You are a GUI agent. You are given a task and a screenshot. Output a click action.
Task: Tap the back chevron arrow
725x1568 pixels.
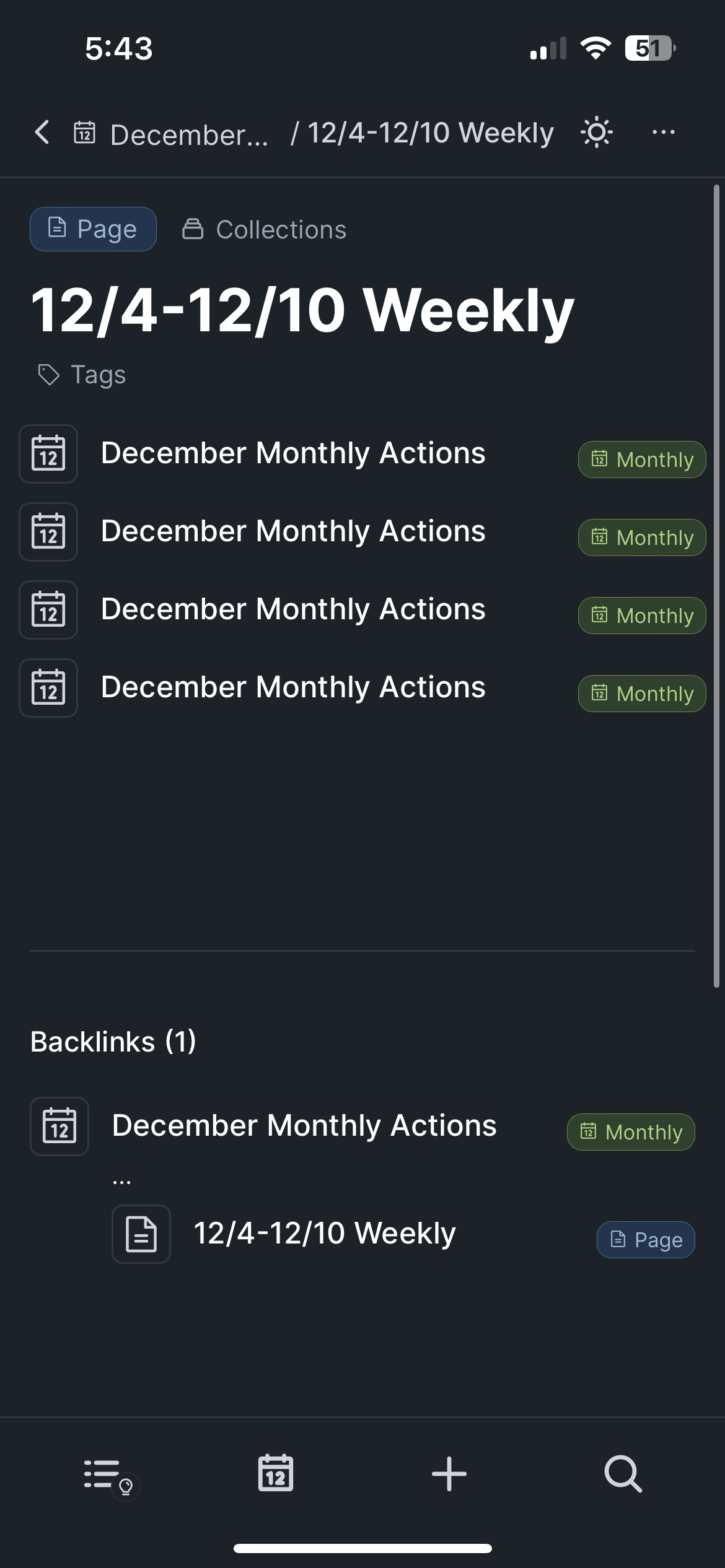point(42,133)
